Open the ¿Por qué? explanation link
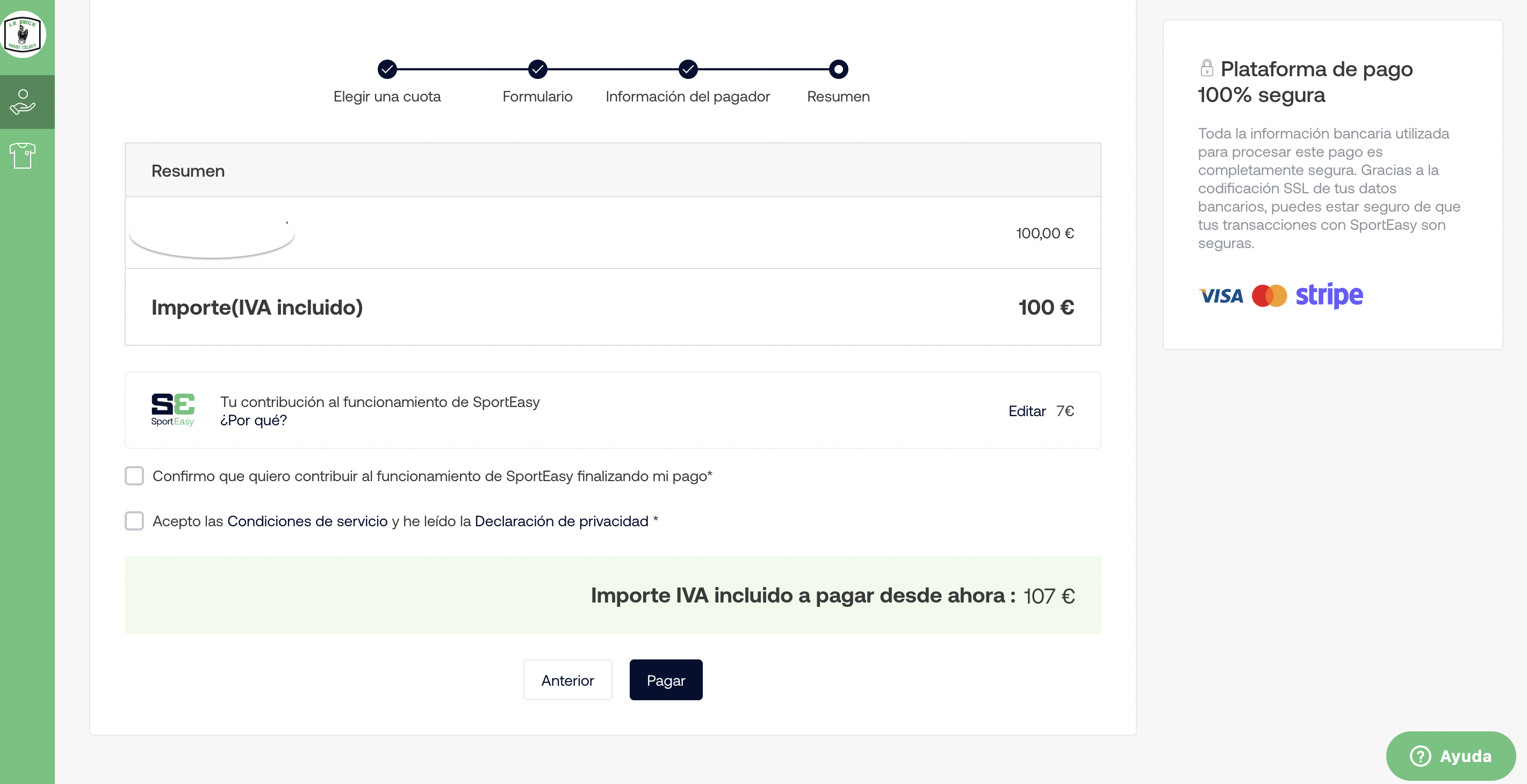1527x784 pixels. 254,420
